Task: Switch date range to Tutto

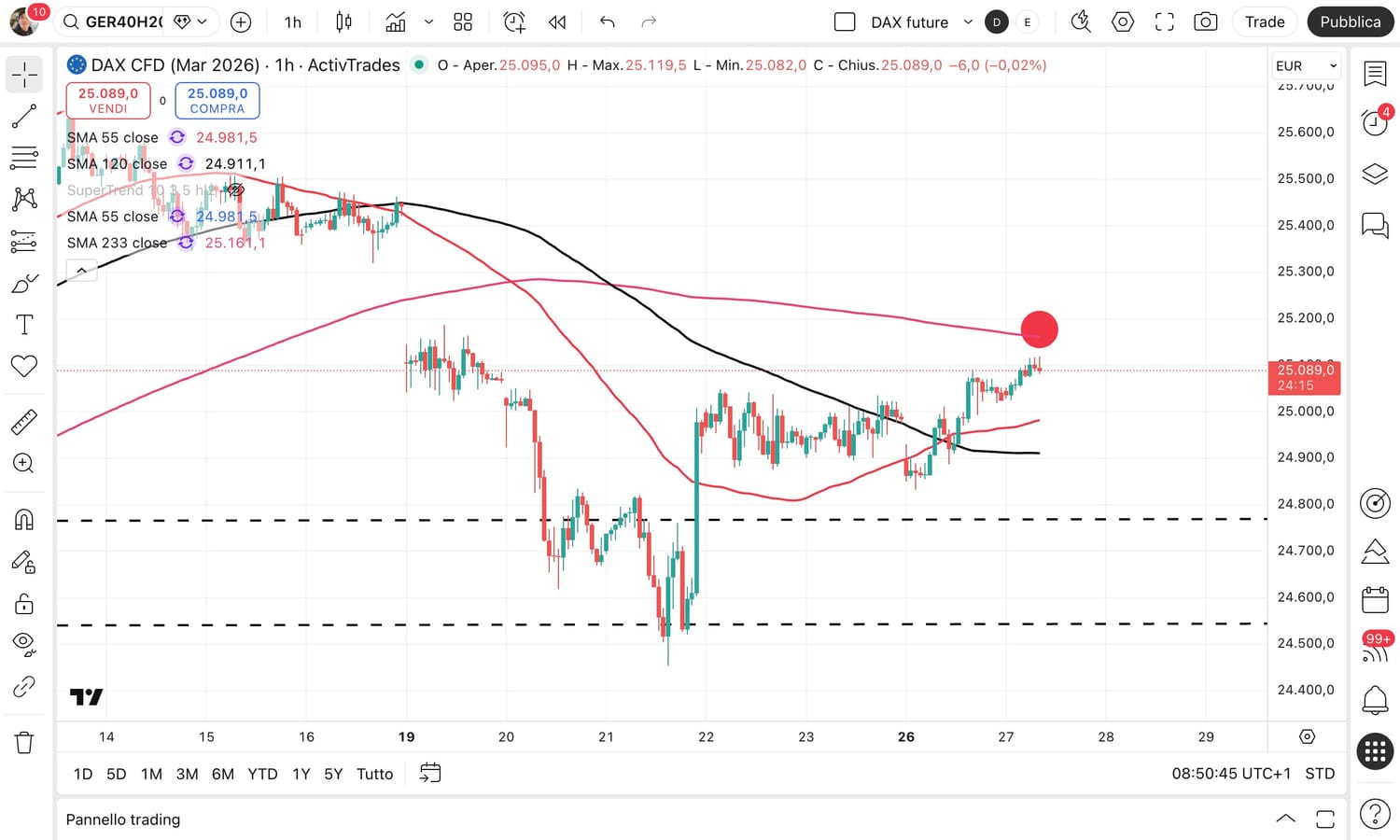Action: (x=375, y=774)
